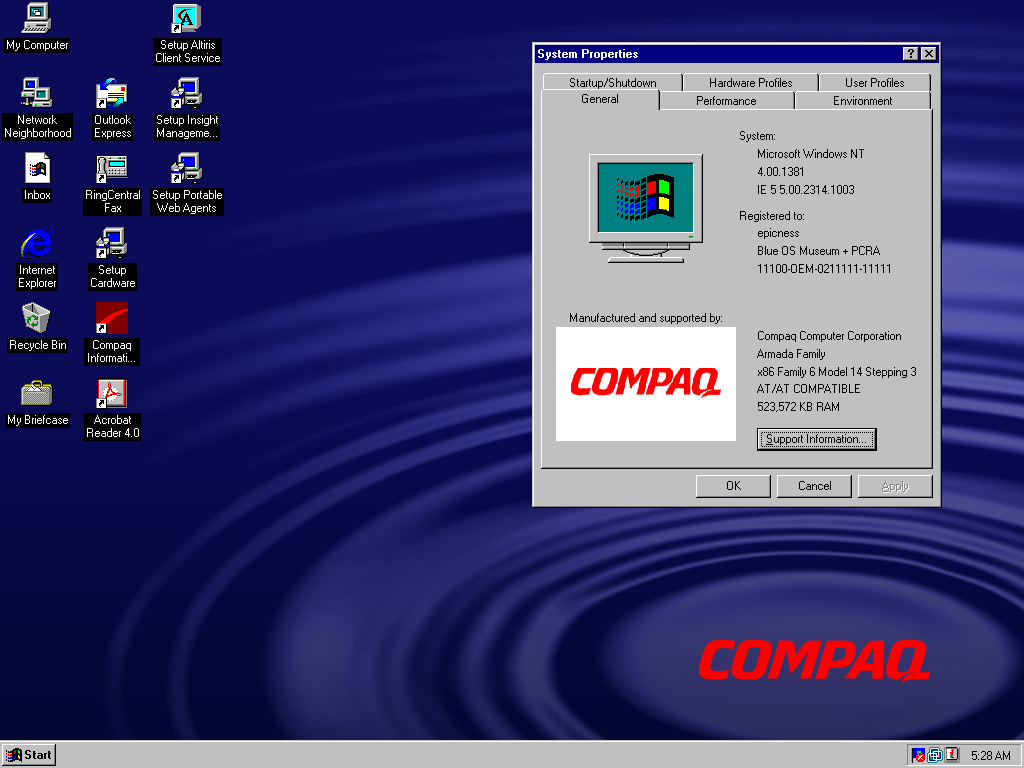Screen dimensions: 1024x768
Task: Open the Start menu
Action: pos(28,754)
